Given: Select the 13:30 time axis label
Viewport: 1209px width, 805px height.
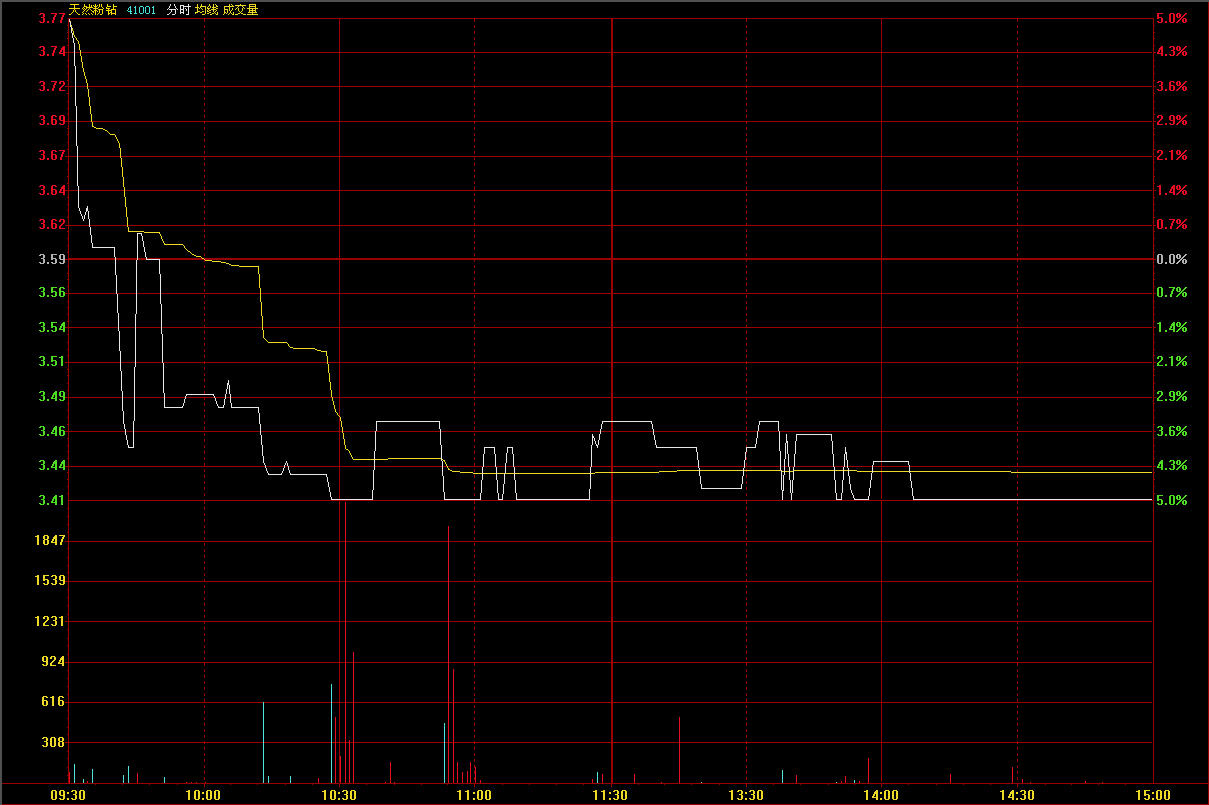Looking at the screenshot, I should pos(746,795).
